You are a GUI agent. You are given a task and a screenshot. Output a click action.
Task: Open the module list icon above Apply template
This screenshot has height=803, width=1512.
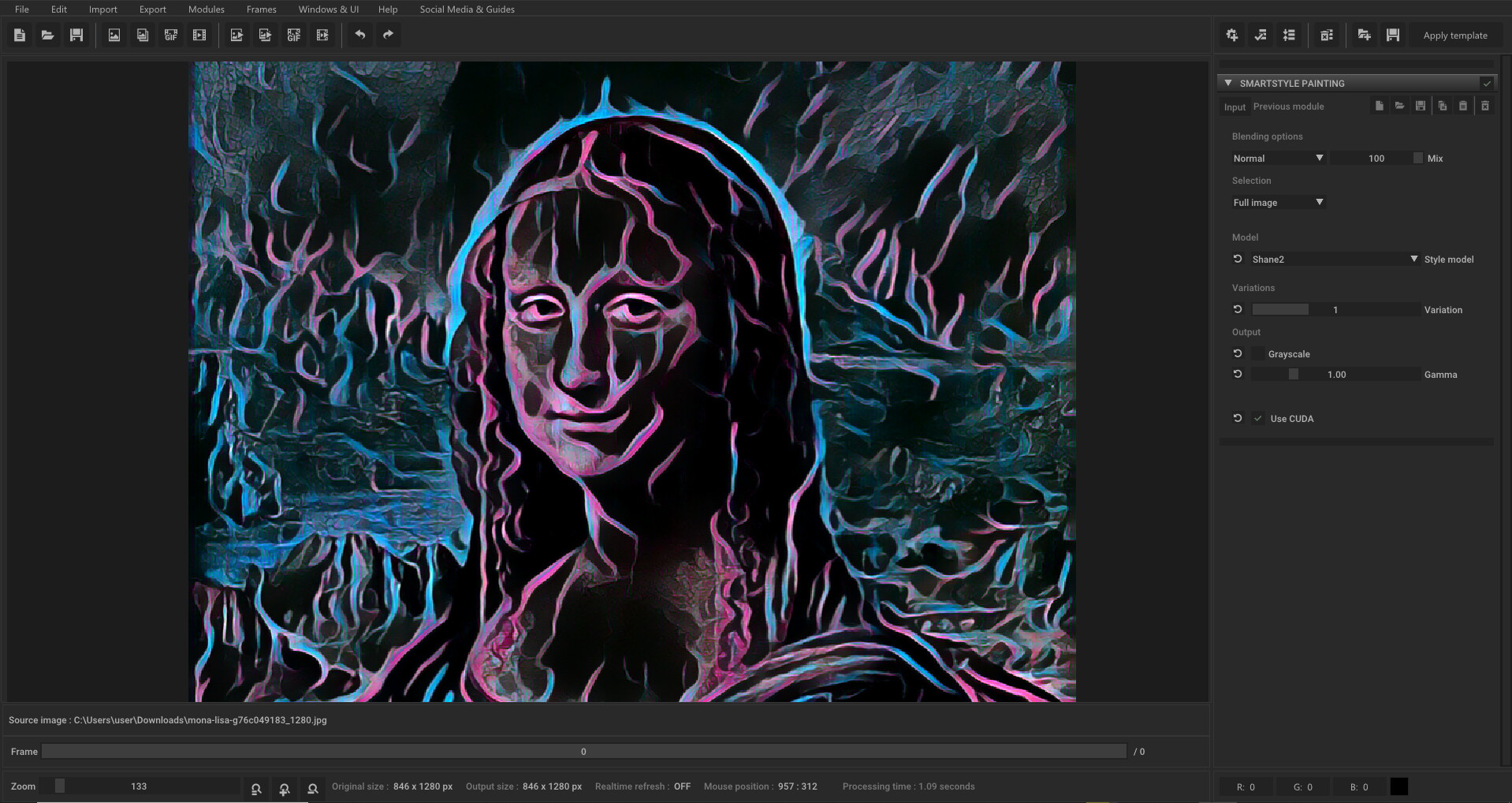coord(1290,35)
